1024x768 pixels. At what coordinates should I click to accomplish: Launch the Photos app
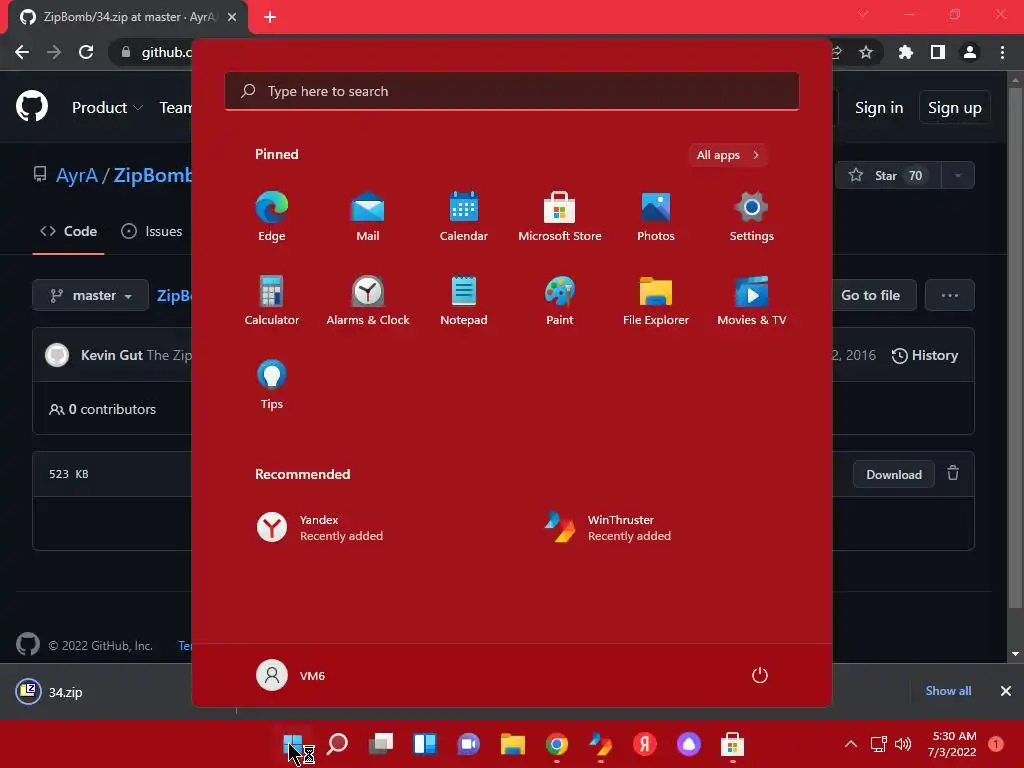[x=656, y=217]
